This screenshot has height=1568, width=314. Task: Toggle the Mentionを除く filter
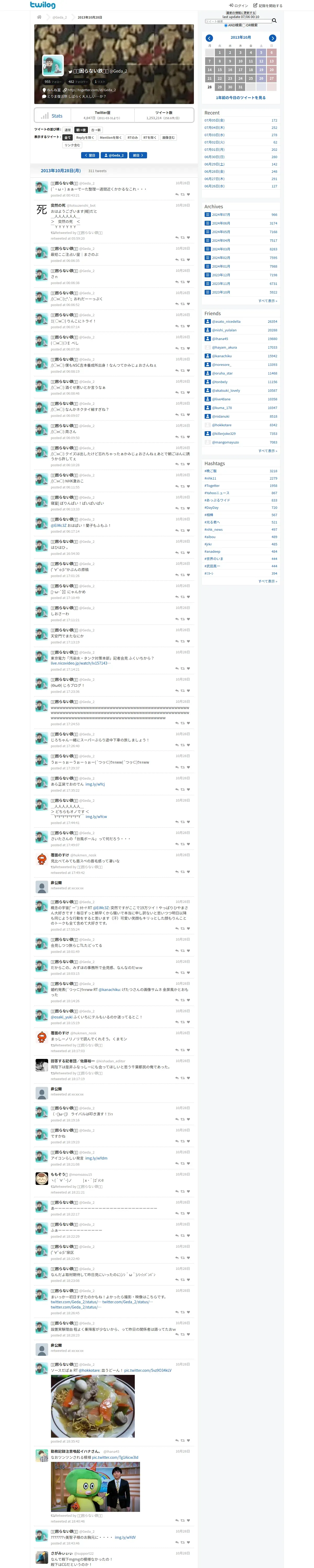(x=111, y=137)
